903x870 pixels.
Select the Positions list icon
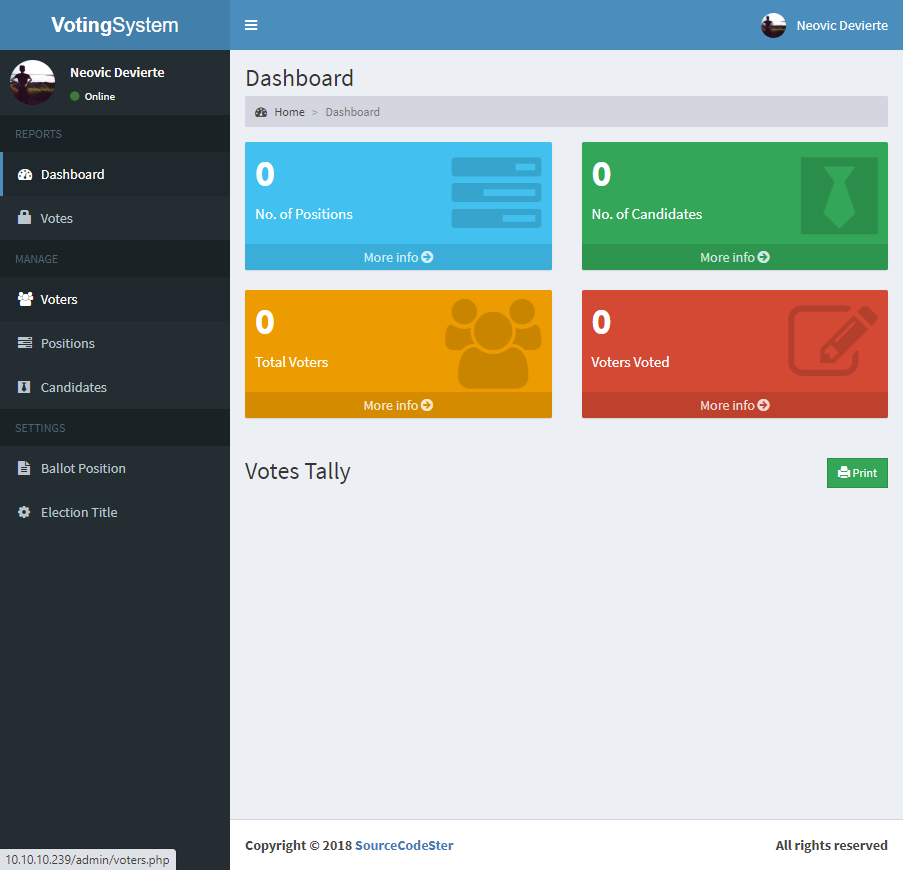(x=23, y=343)
